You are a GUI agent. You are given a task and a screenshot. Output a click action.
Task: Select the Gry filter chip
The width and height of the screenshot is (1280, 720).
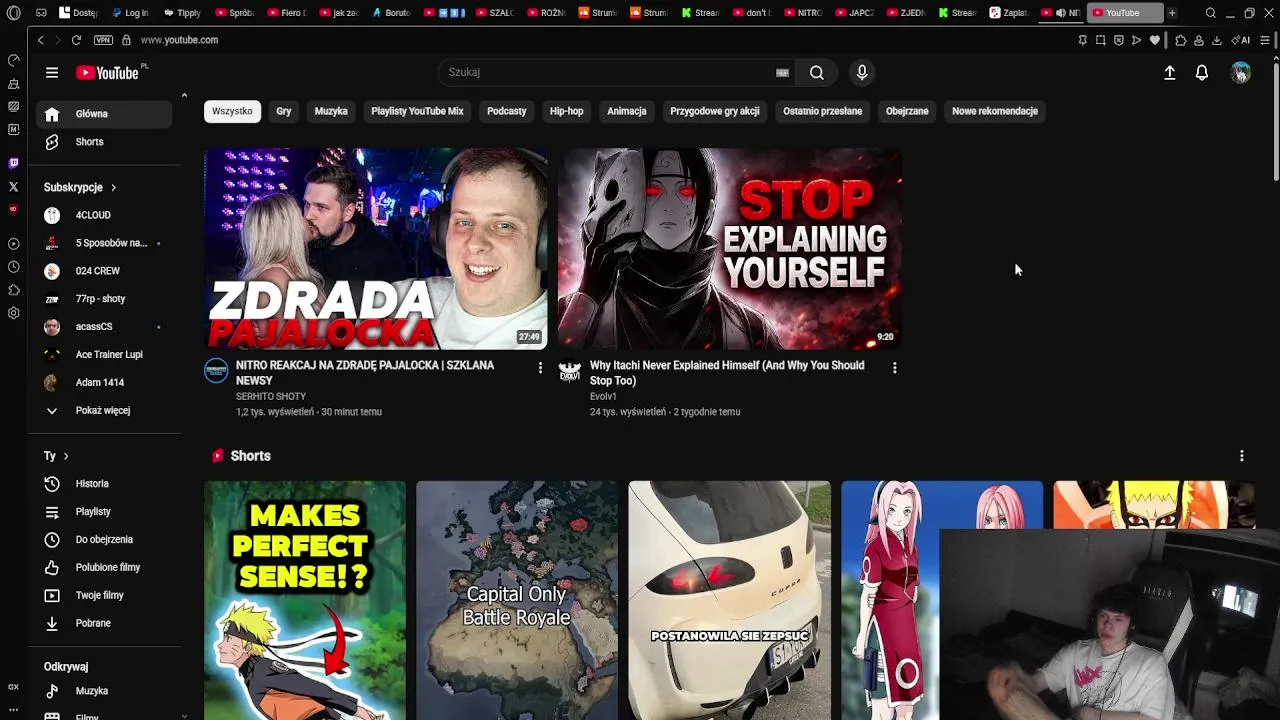coord(284,111)
